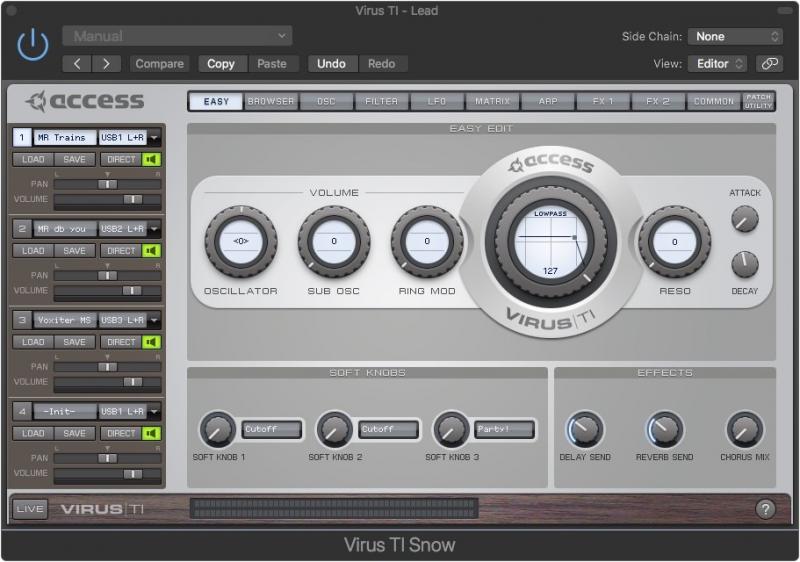800x562 pixels.
Task: Select part number 1
Action: pos(21,138)
